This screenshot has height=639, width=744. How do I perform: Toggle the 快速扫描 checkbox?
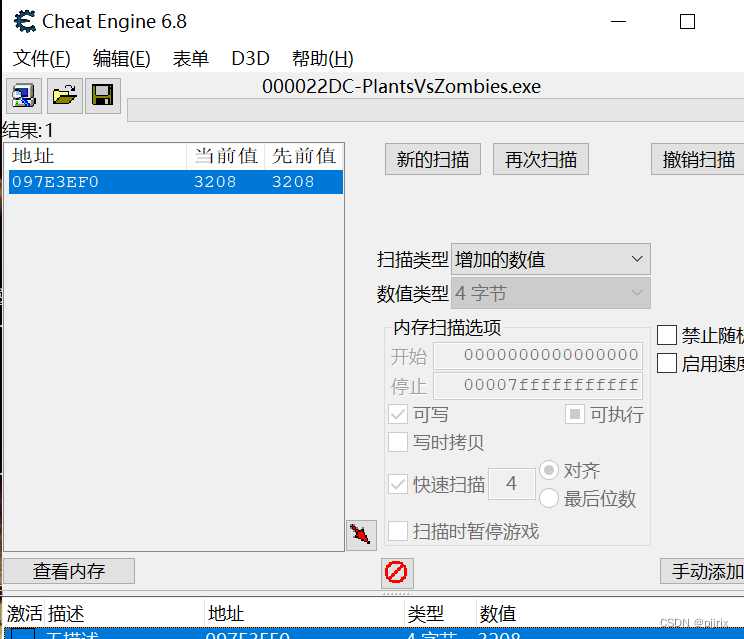[398, 484]
